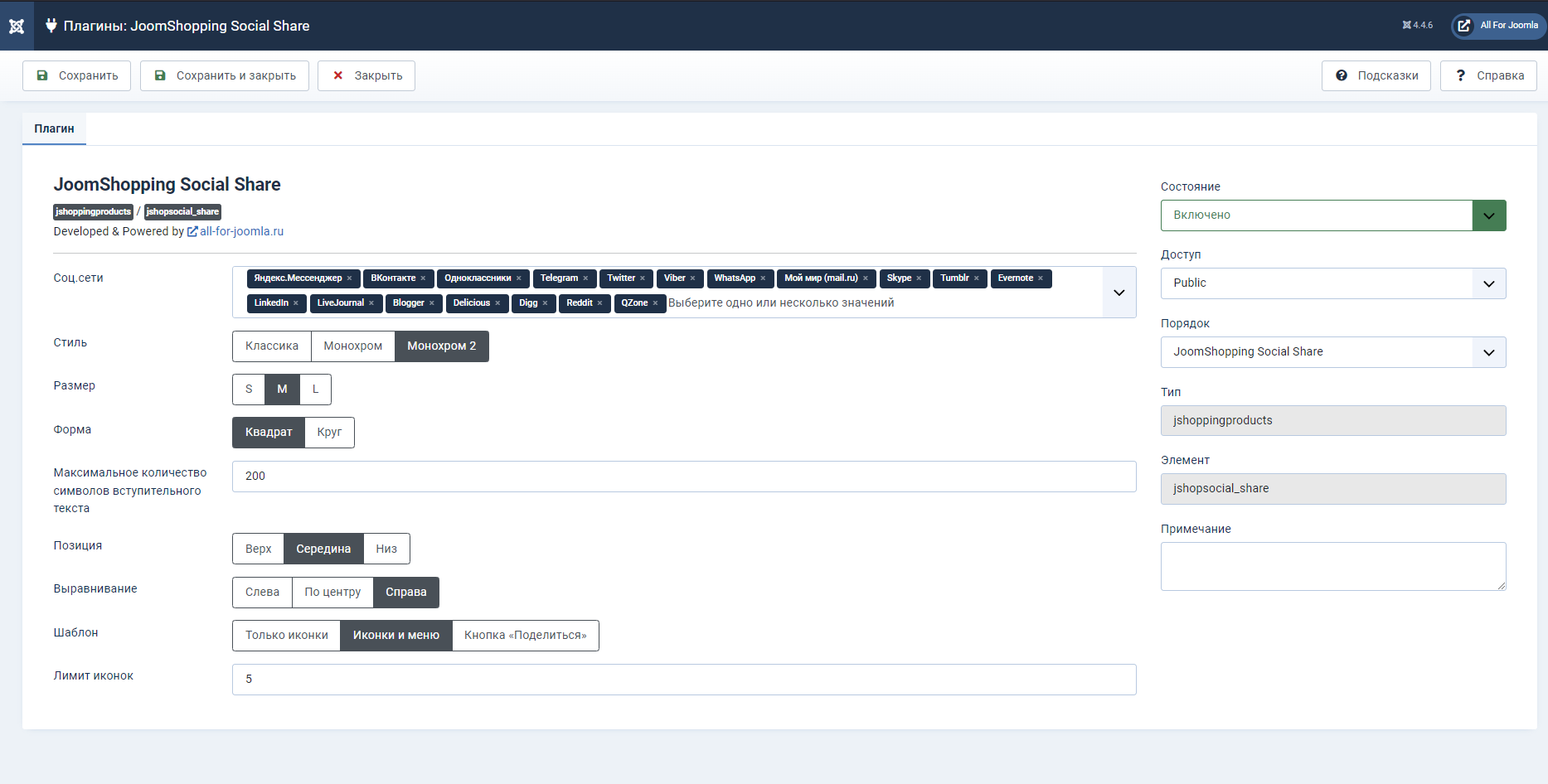Remove the Skype tag
This screenshot has height=784, width=1548.
tap(919, 278)
